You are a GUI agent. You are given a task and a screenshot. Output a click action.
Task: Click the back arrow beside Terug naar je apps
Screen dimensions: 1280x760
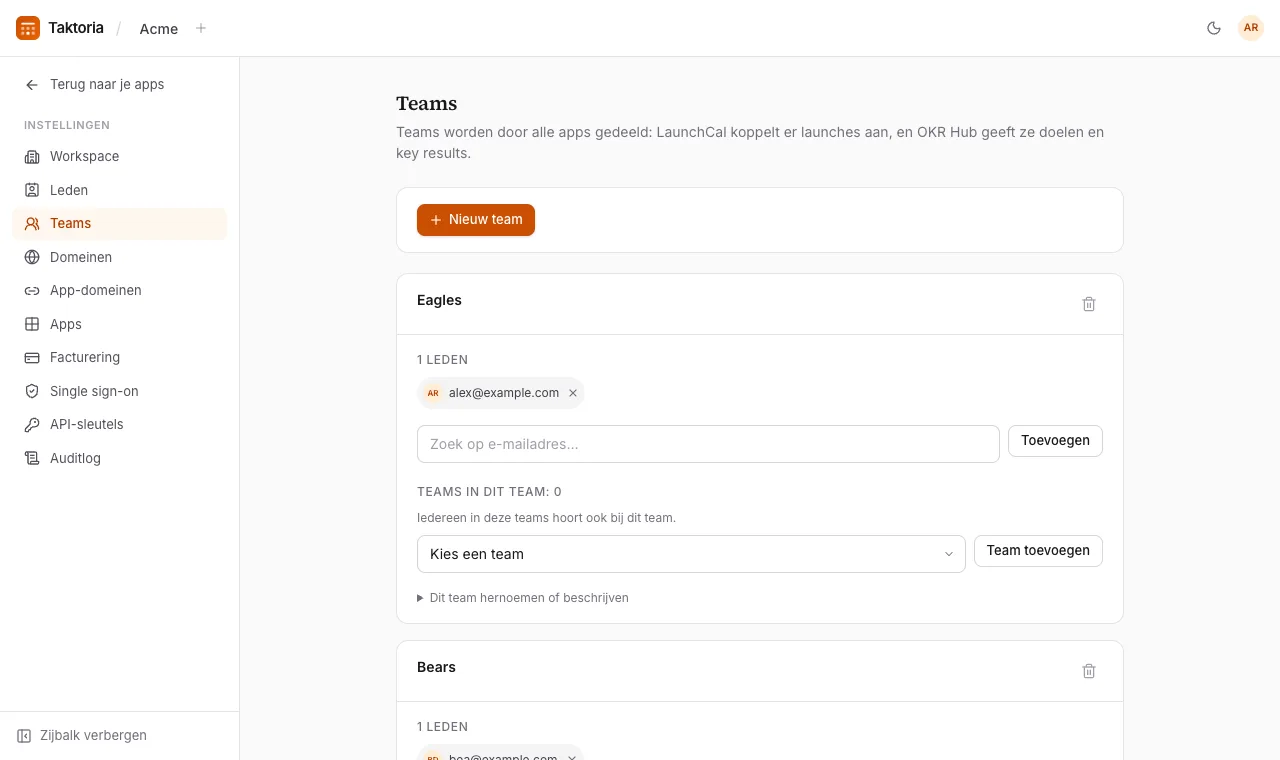[x=32, y=85]
